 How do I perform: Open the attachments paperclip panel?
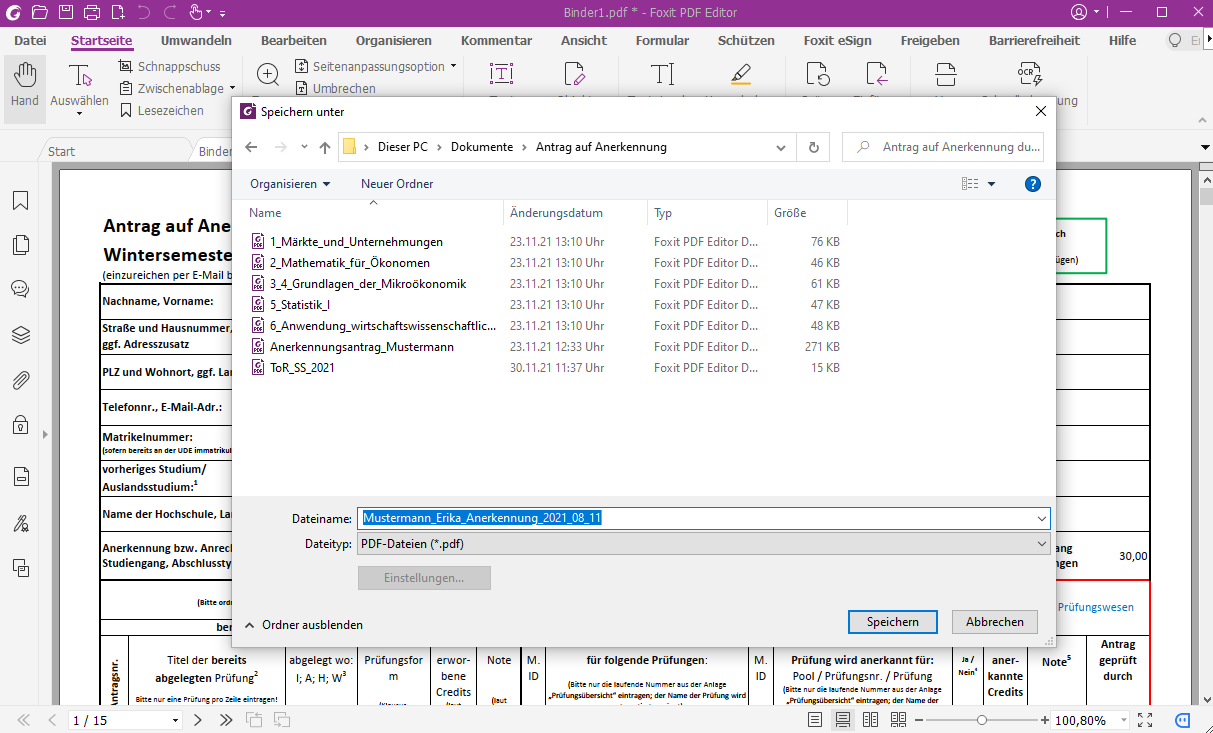click(20, 380)
